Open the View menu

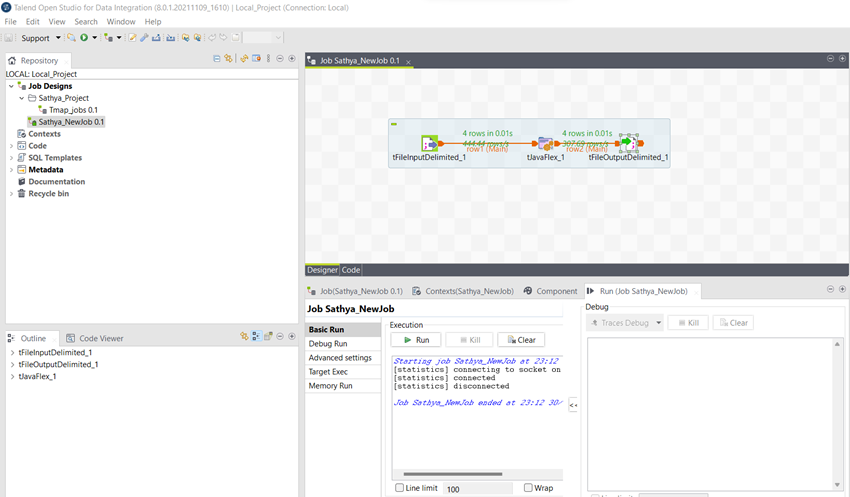coord(57,22)
